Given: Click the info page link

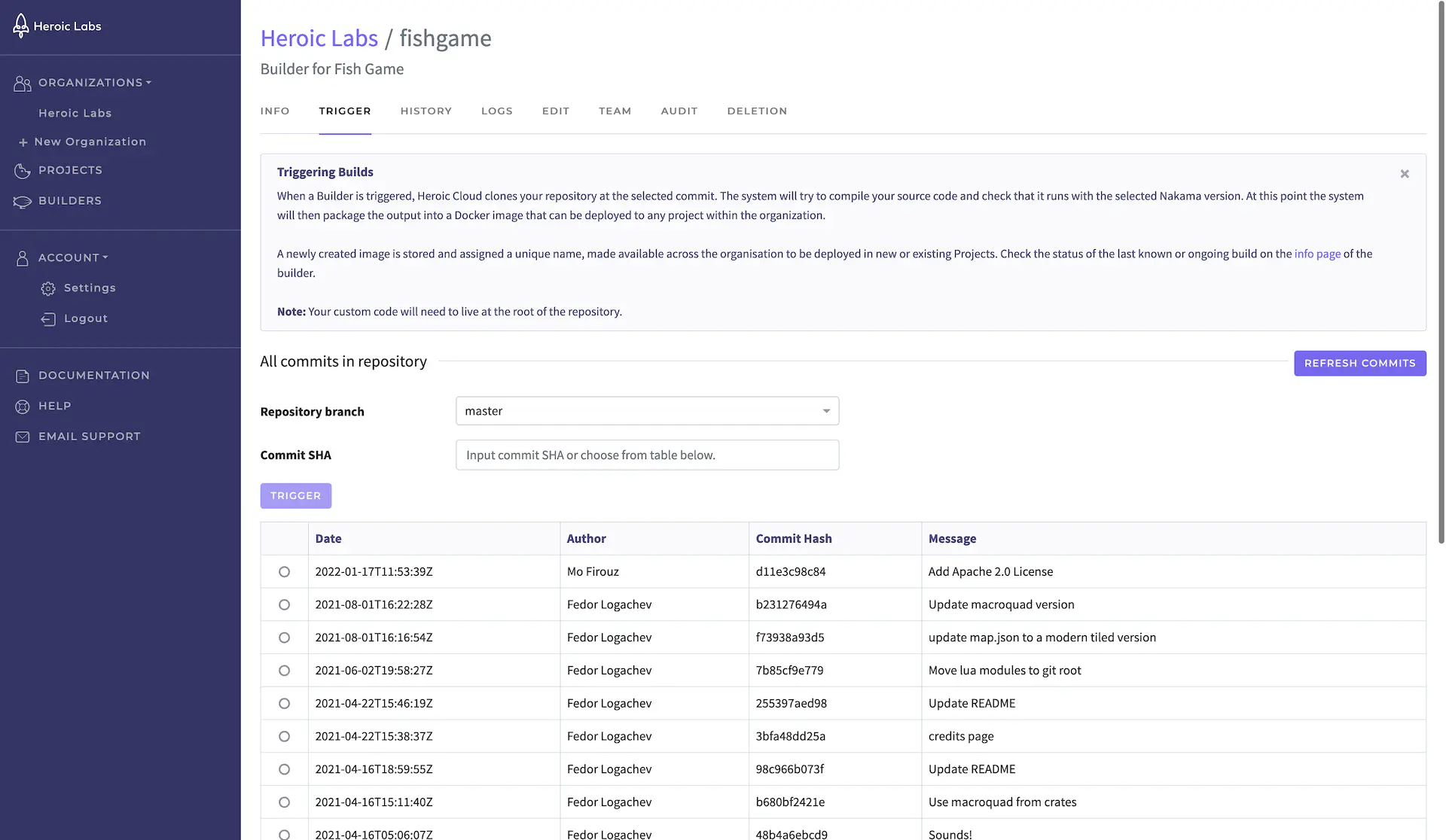Looking at the screenshot, I should pos(1317,253).
